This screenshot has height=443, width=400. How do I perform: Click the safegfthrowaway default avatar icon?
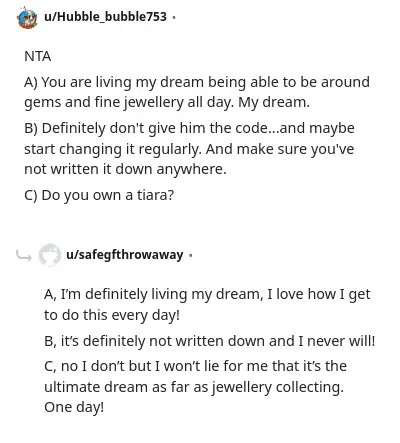point(50,255)
